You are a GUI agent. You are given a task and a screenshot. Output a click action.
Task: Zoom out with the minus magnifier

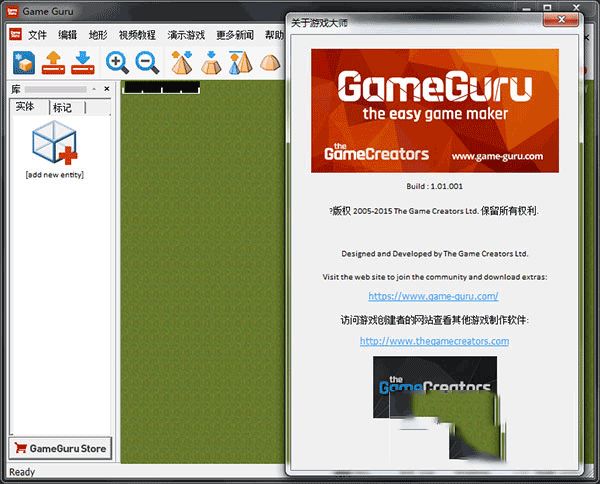pos(147,63)
